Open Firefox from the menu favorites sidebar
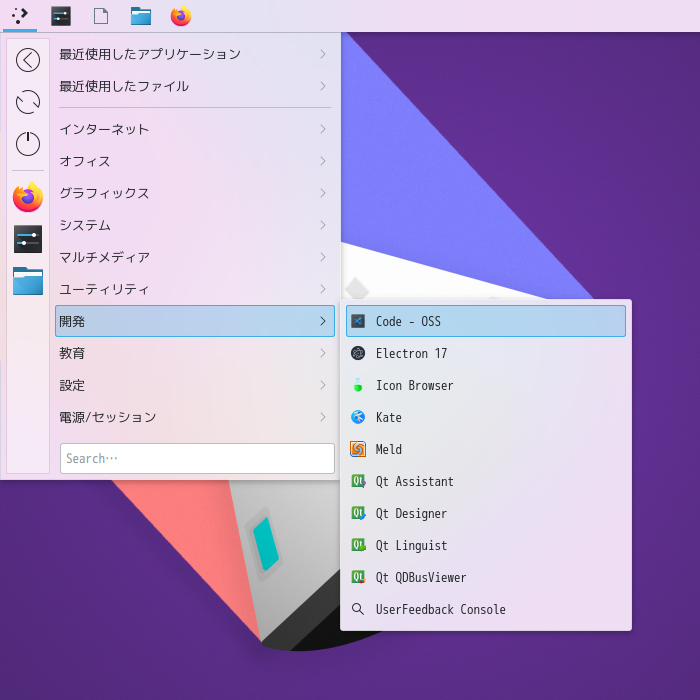The height and width of the screenshot is (700, 700). pyautogui.click(x=28, y=197)
